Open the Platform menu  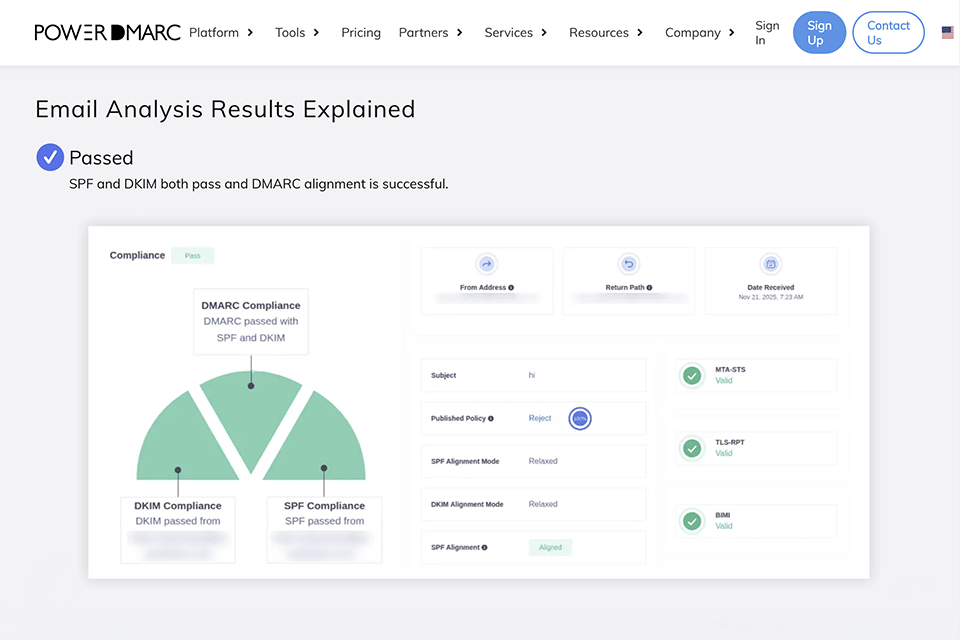click(214, 32)
